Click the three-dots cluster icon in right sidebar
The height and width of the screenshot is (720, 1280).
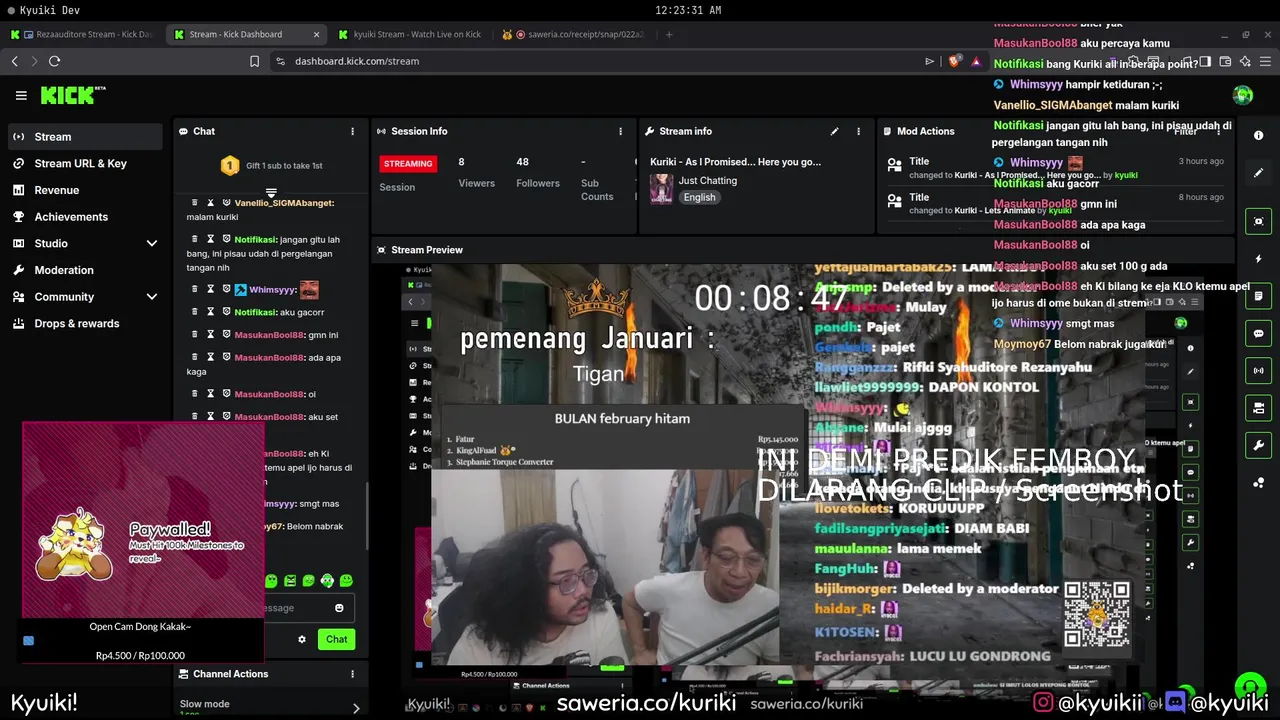[x=1258, y=483]
